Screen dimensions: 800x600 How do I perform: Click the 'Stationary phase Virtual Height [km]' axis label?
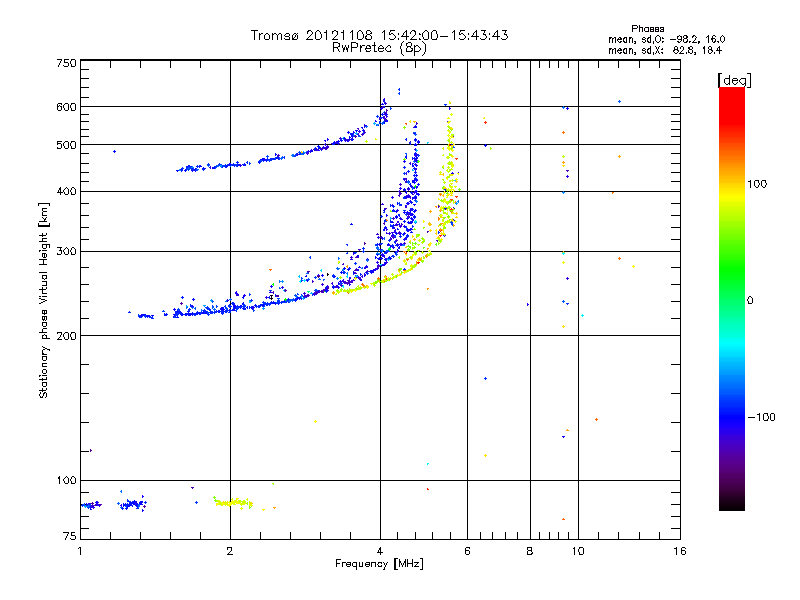point(43,300)
